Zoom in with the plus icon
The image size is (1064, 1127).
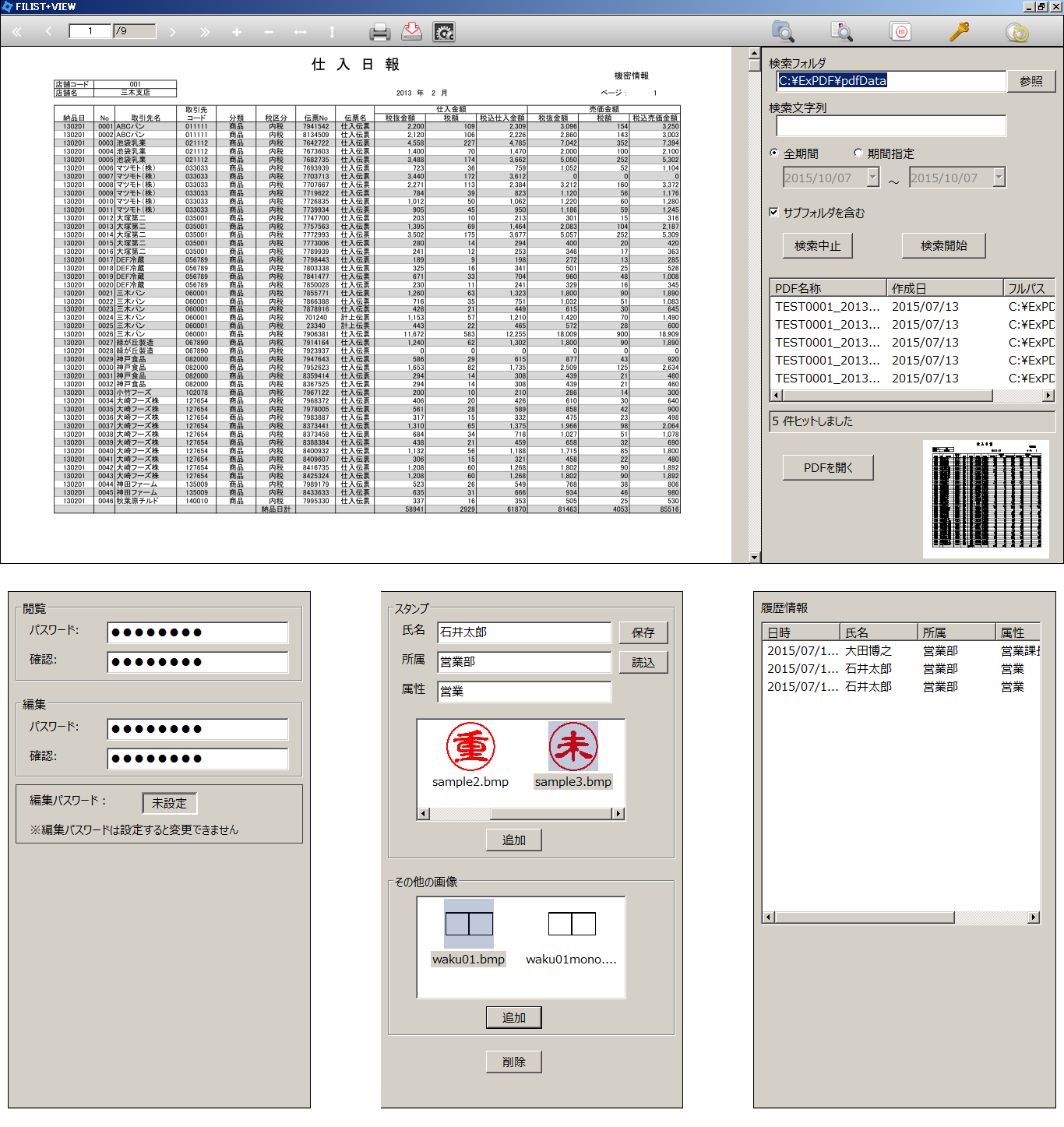[237, 32]
